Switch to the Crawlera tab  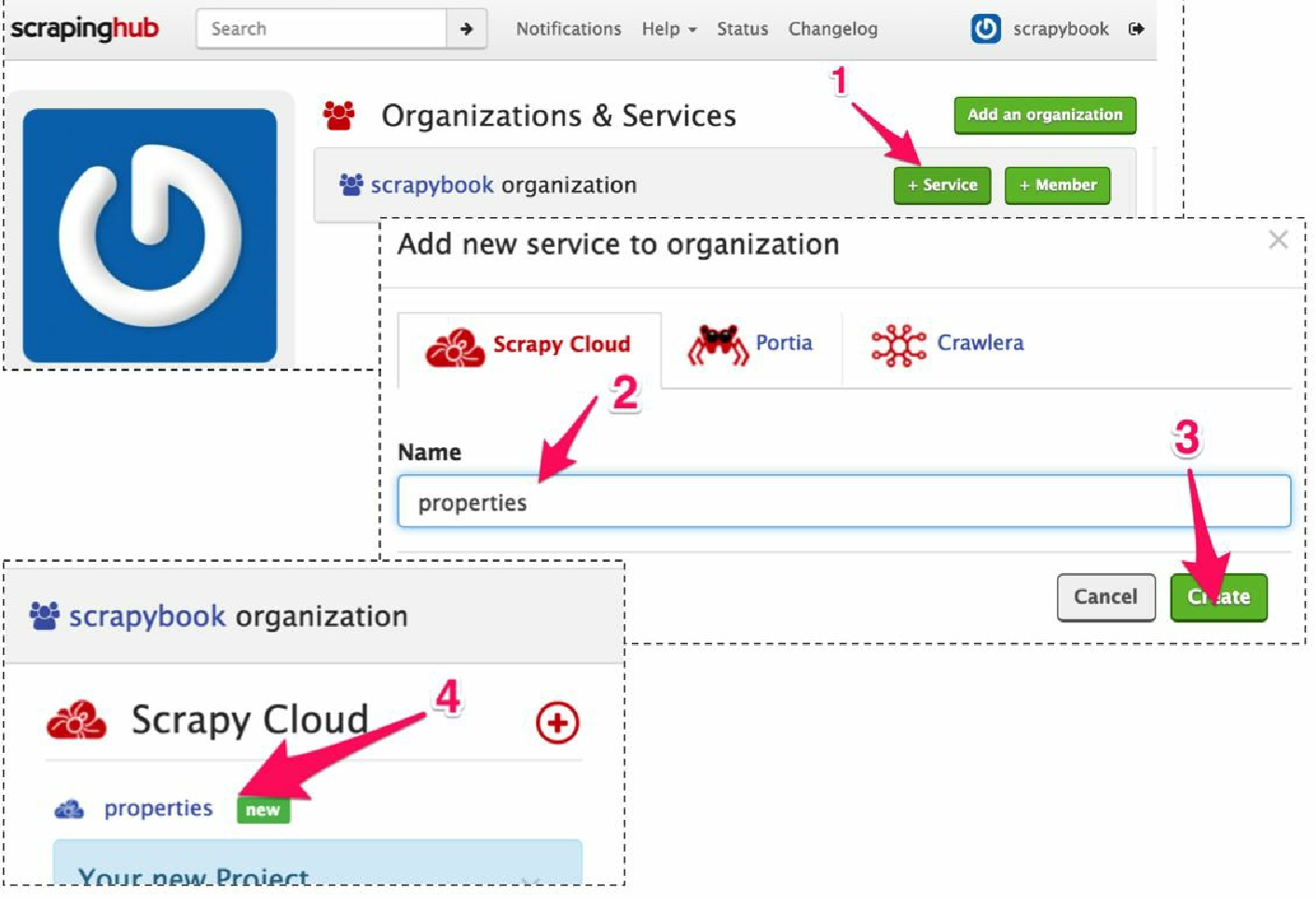click(948, 344)
